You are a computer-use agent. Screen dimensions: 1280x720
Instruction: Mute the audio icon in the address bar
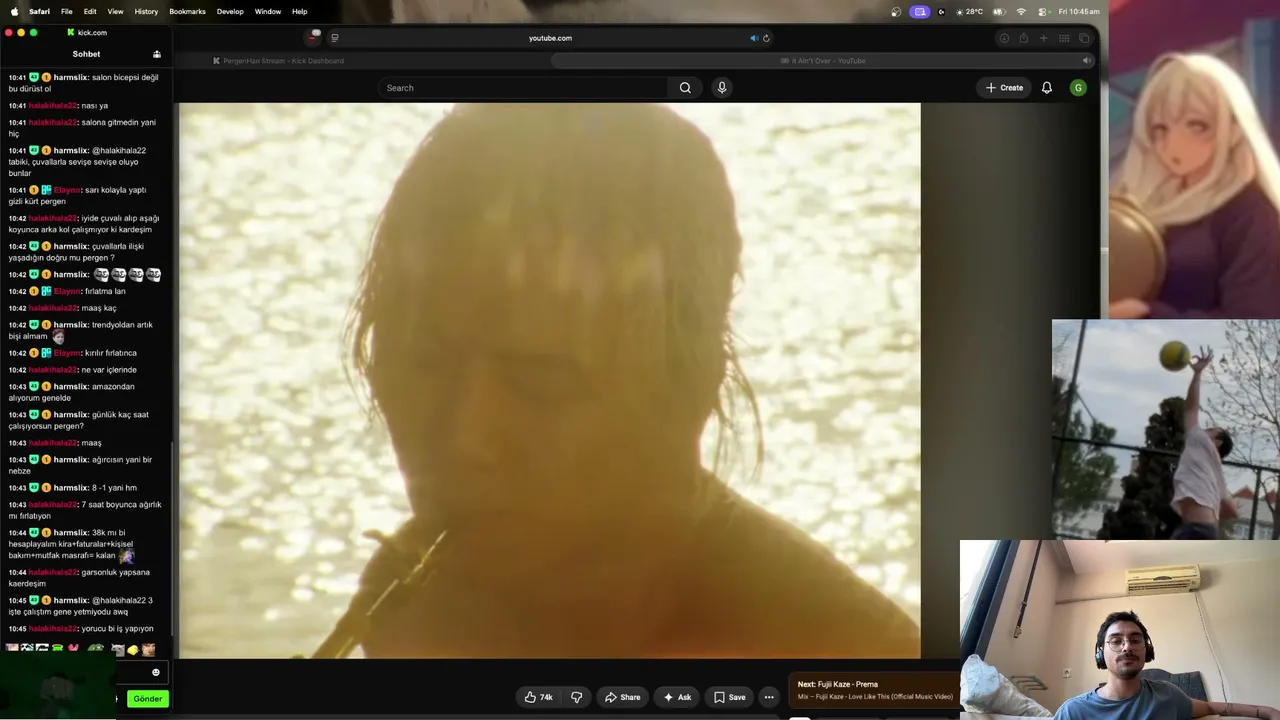pyautogui.click(x=754, y=38)
